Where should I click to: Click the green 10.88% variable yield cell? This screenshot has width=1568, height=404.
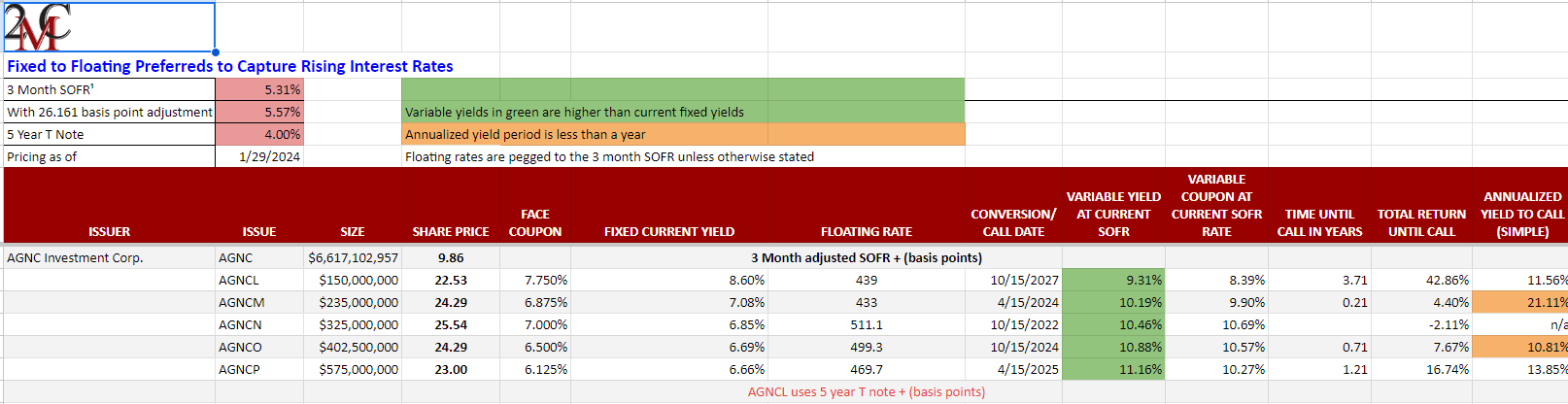1113,347
